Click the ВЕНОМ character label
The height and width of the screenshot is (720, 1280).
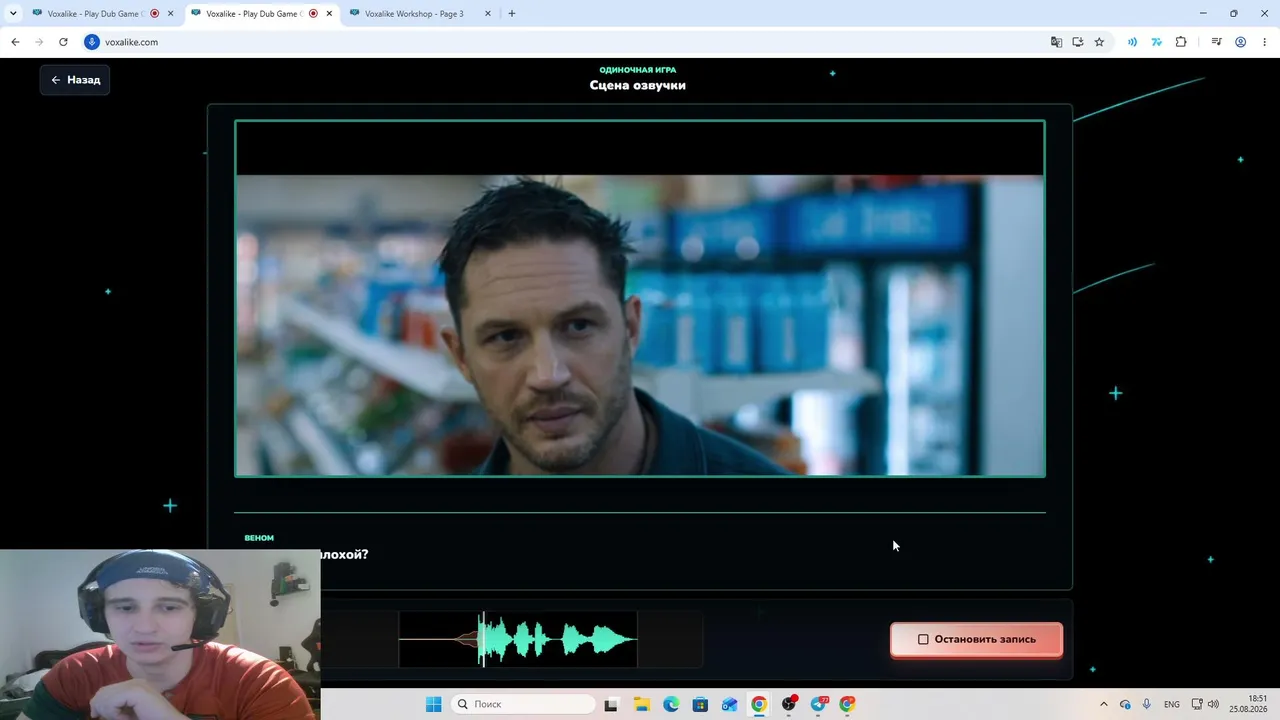tap(259, 538)
